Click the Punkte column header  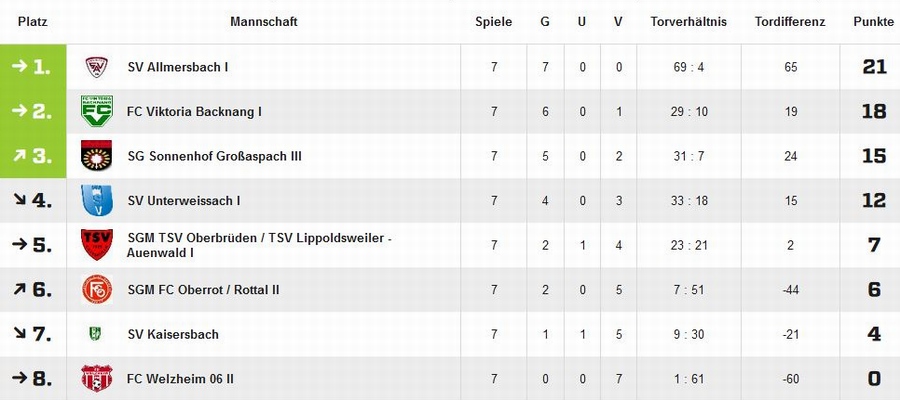[x=874, y=22]
